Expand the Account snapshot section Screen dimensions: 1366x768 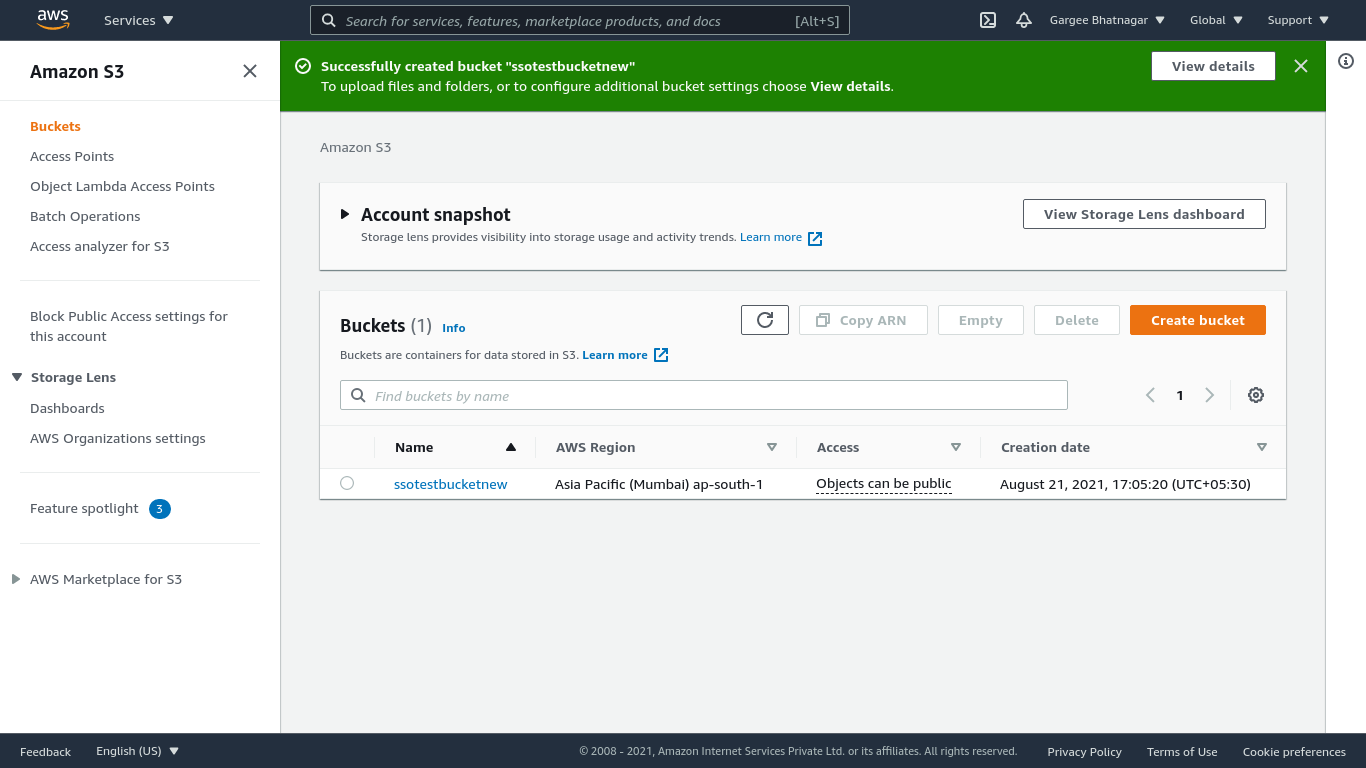(x=345, y=214)
